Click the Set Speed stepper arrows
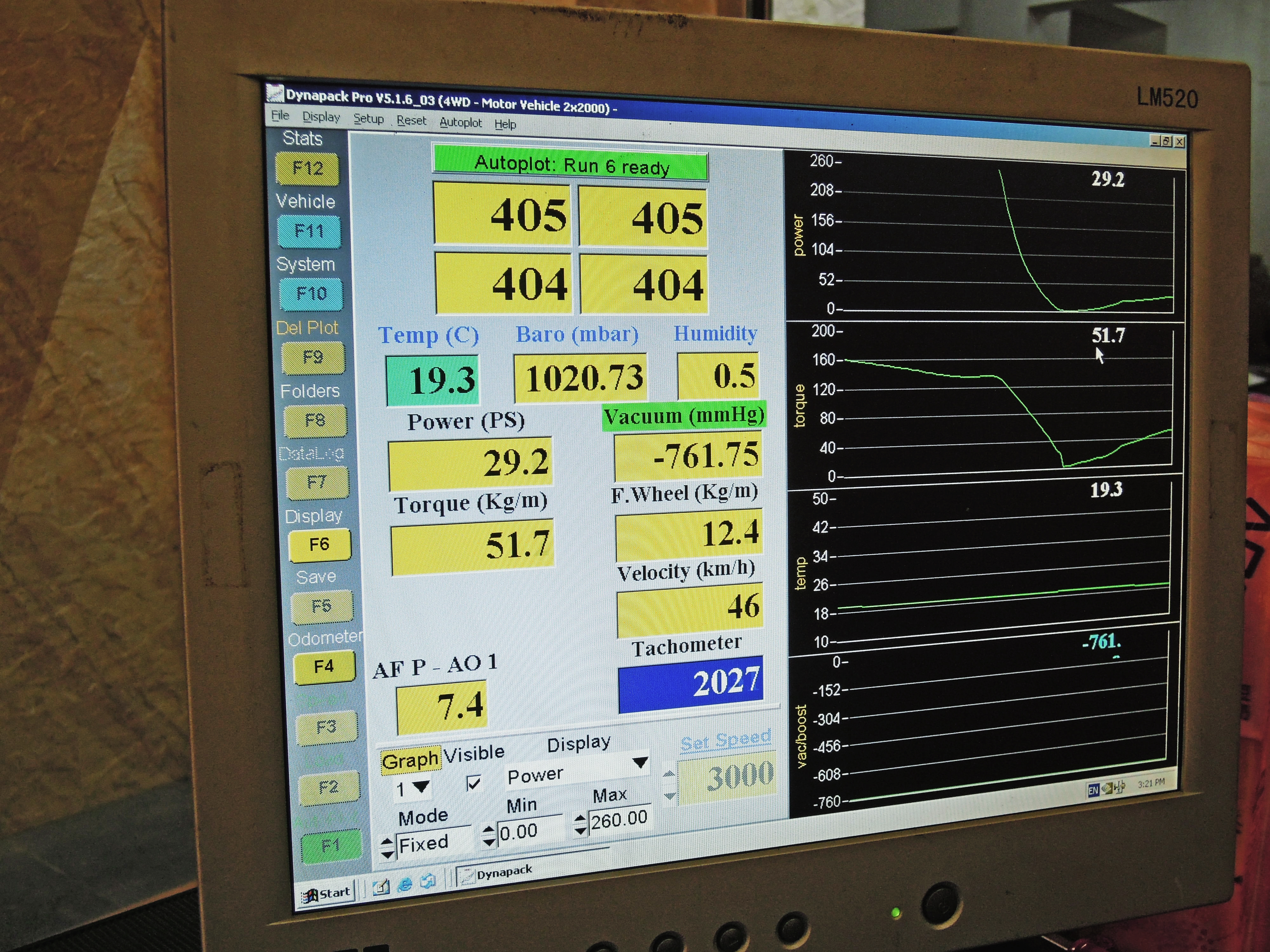 (x=669, y=785)
